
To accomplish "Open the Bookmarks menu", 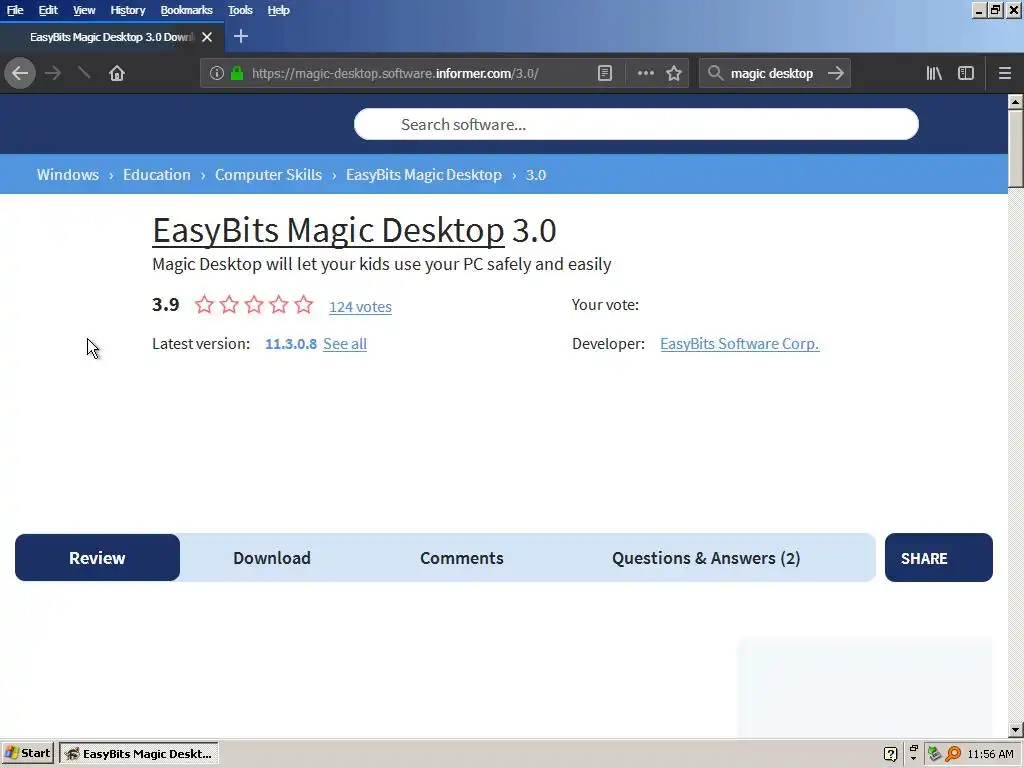I will [186, 10].
